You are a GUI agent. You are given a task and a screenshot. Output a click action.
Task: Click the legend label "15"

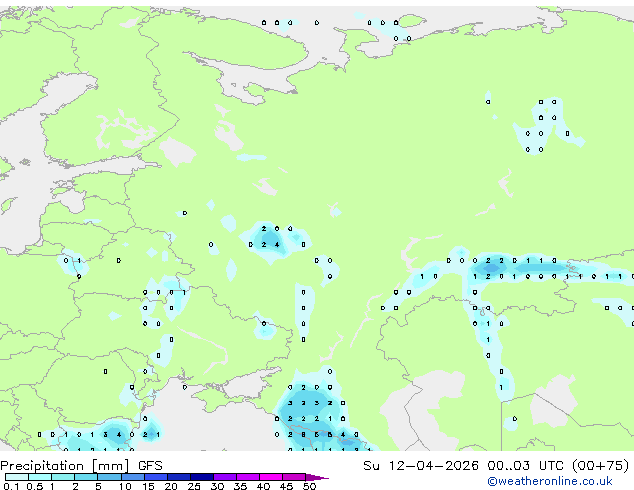pos(148,486)
